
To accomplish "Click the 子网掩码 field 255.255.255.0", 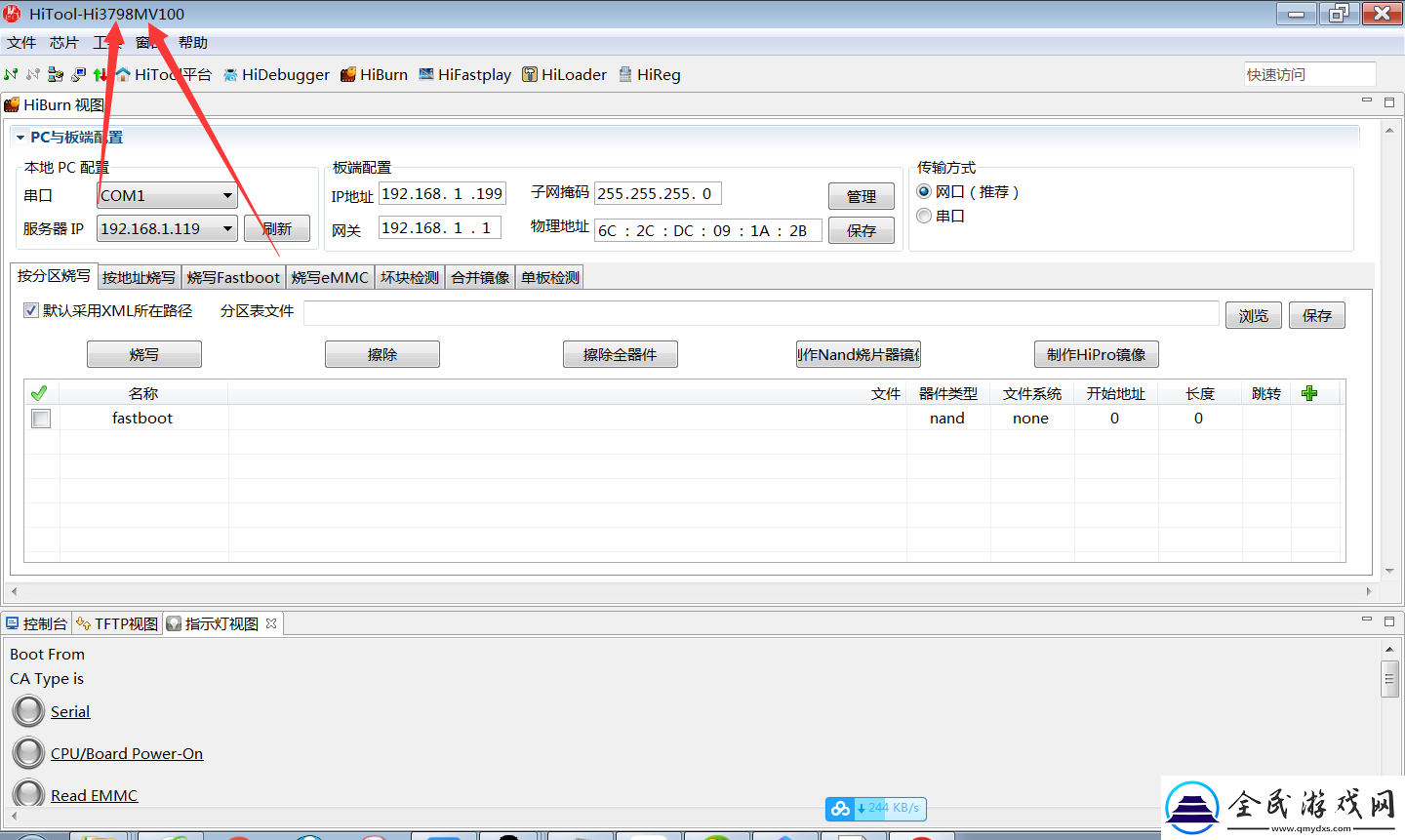I will point(658,193).
